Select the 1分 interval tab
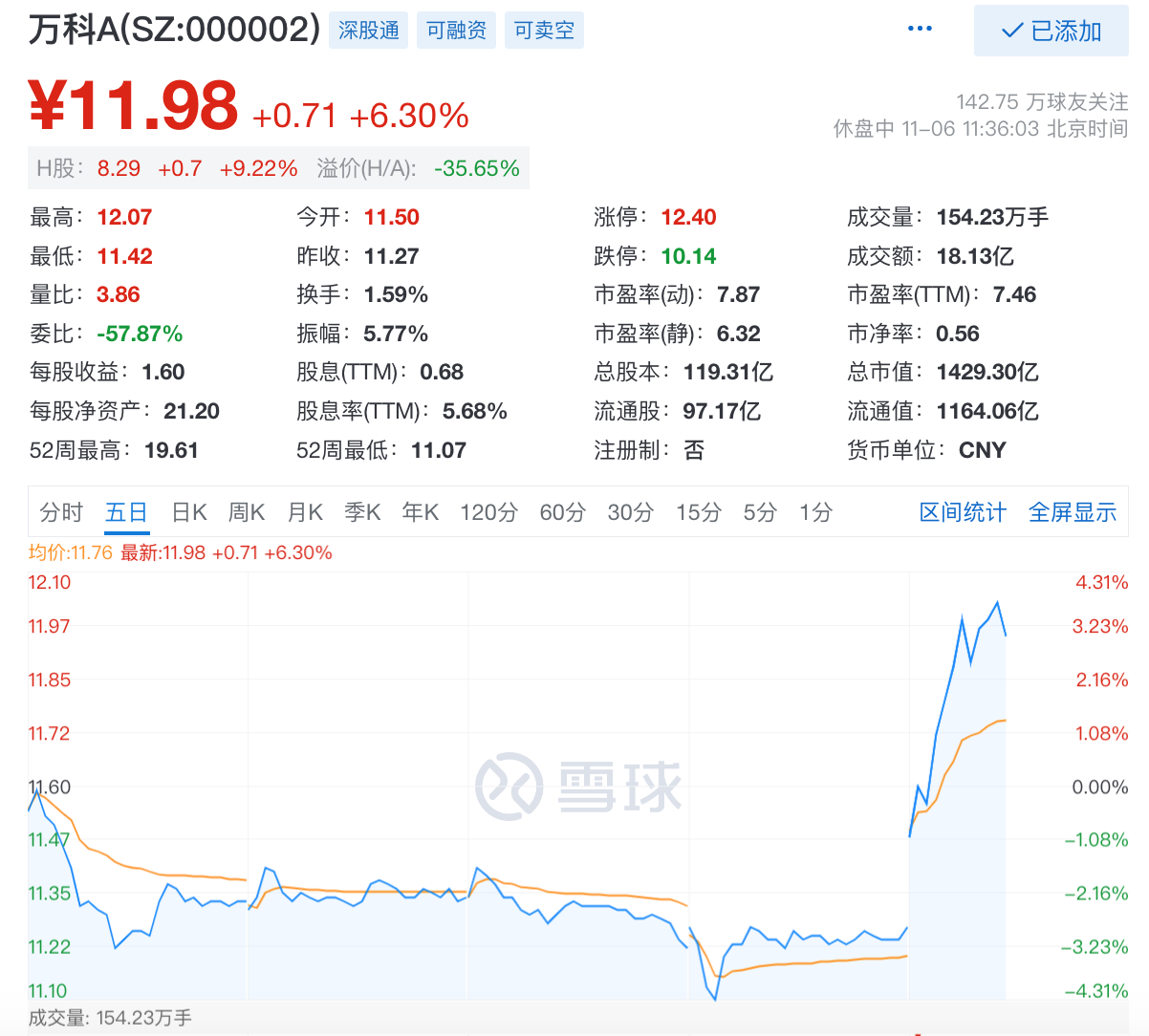Viewport: 1149px width, 1036px height. (816, 512)
